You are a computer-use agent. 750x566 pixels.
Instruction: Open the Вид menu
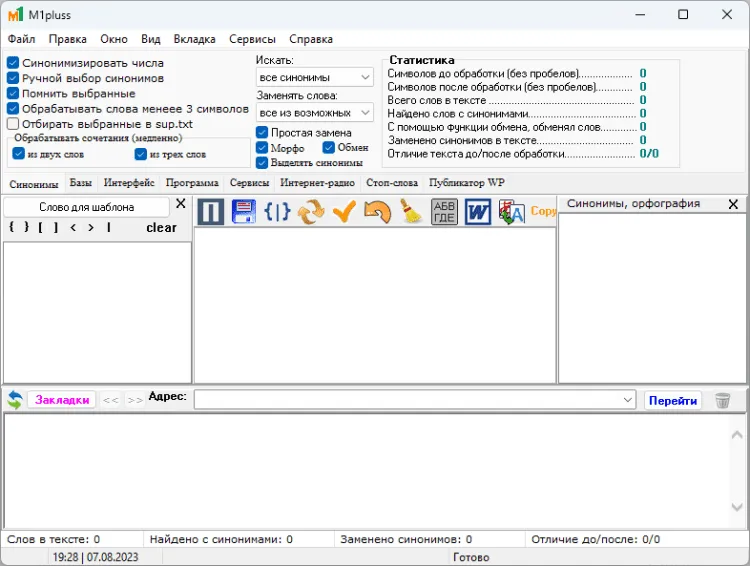(151, 39)
